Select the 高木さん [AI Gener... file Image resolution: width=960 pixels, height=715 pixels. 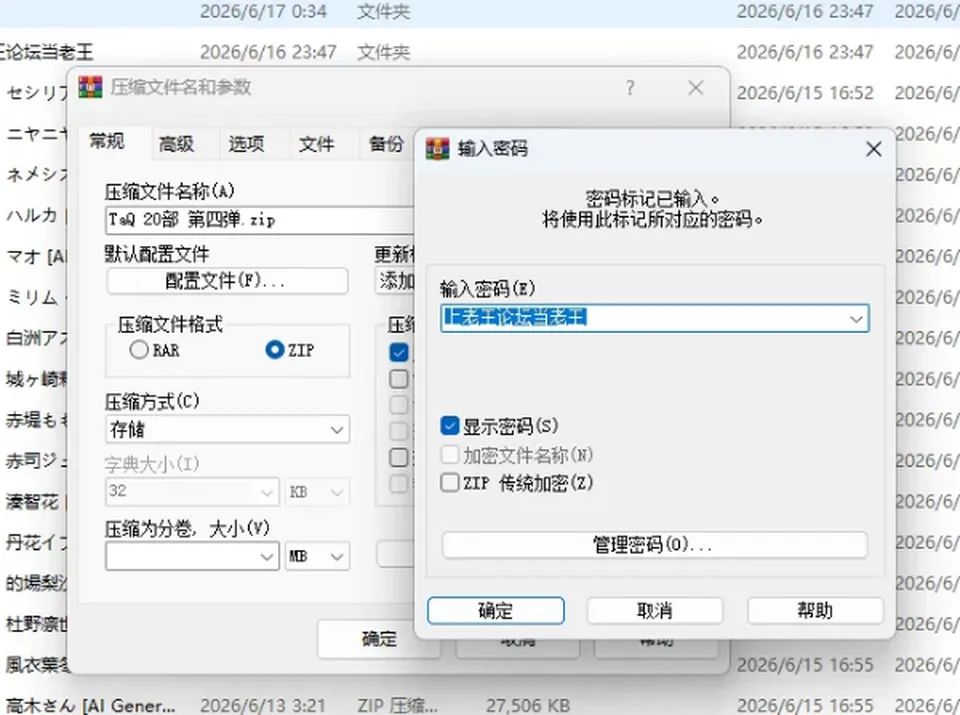tap(92, 706)
